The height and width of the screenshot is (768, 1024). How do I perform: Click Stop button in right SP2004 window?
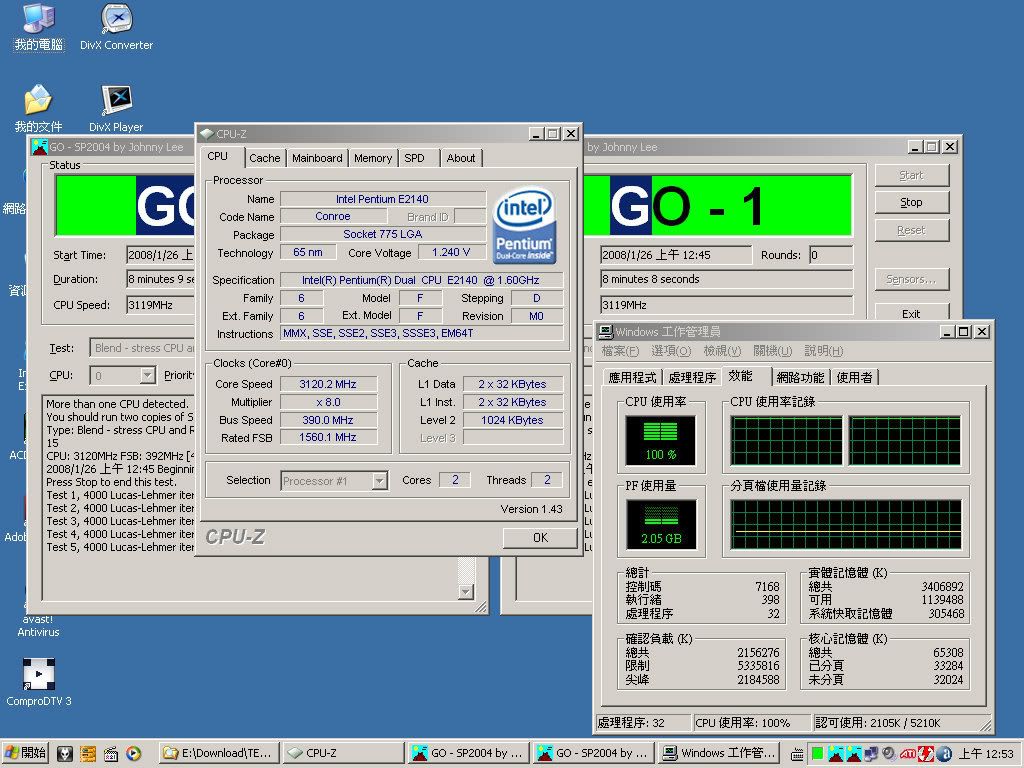click(x=911, y=202)
